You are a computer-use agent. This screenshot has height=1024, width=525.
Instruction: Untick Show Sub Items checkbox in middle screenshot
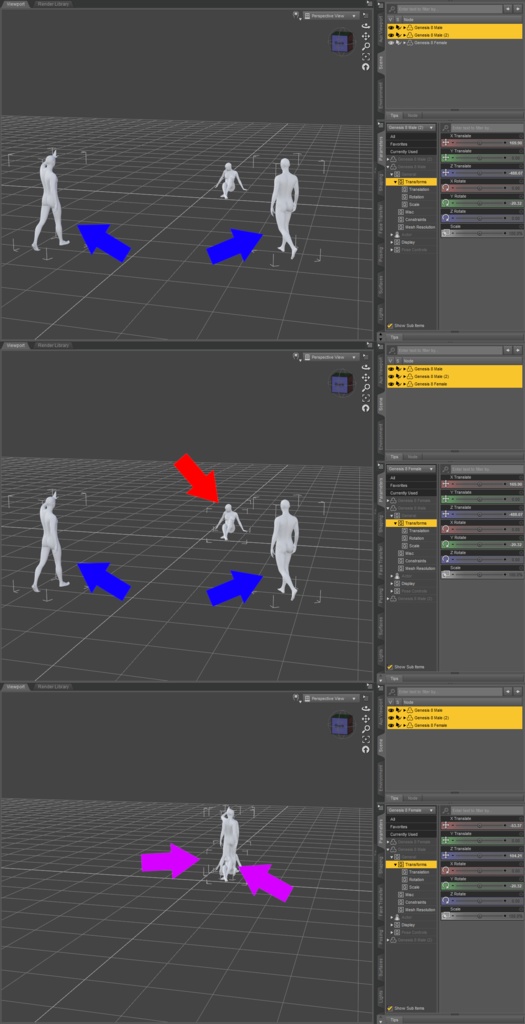coord(390,667)
